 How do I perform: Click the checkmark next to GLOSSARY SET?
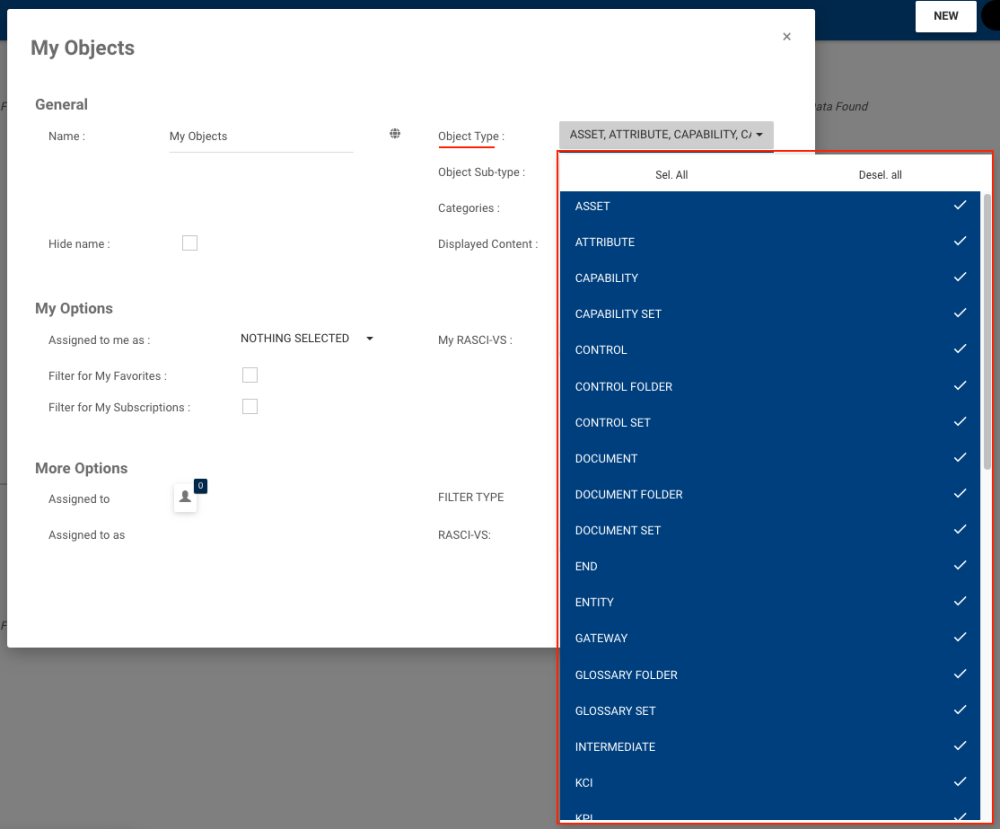(x=960, y=709)
